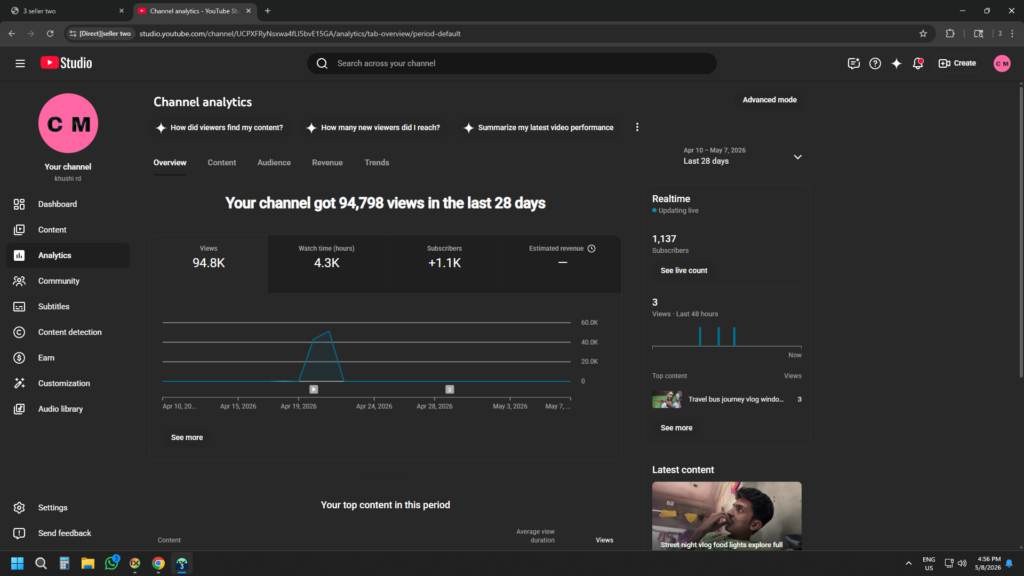Select the Subscribers metric card
Screen dimensions: 1024x576
[x=444, y=264]
